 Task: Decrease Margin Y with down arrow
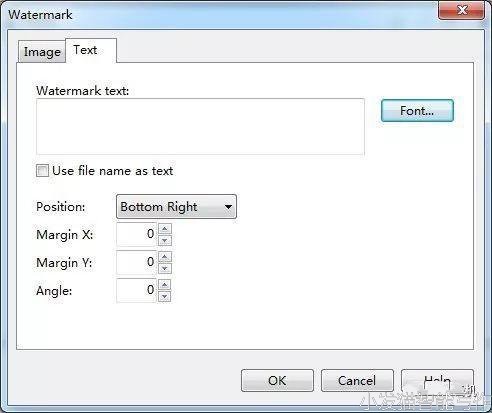coord(165,268)
